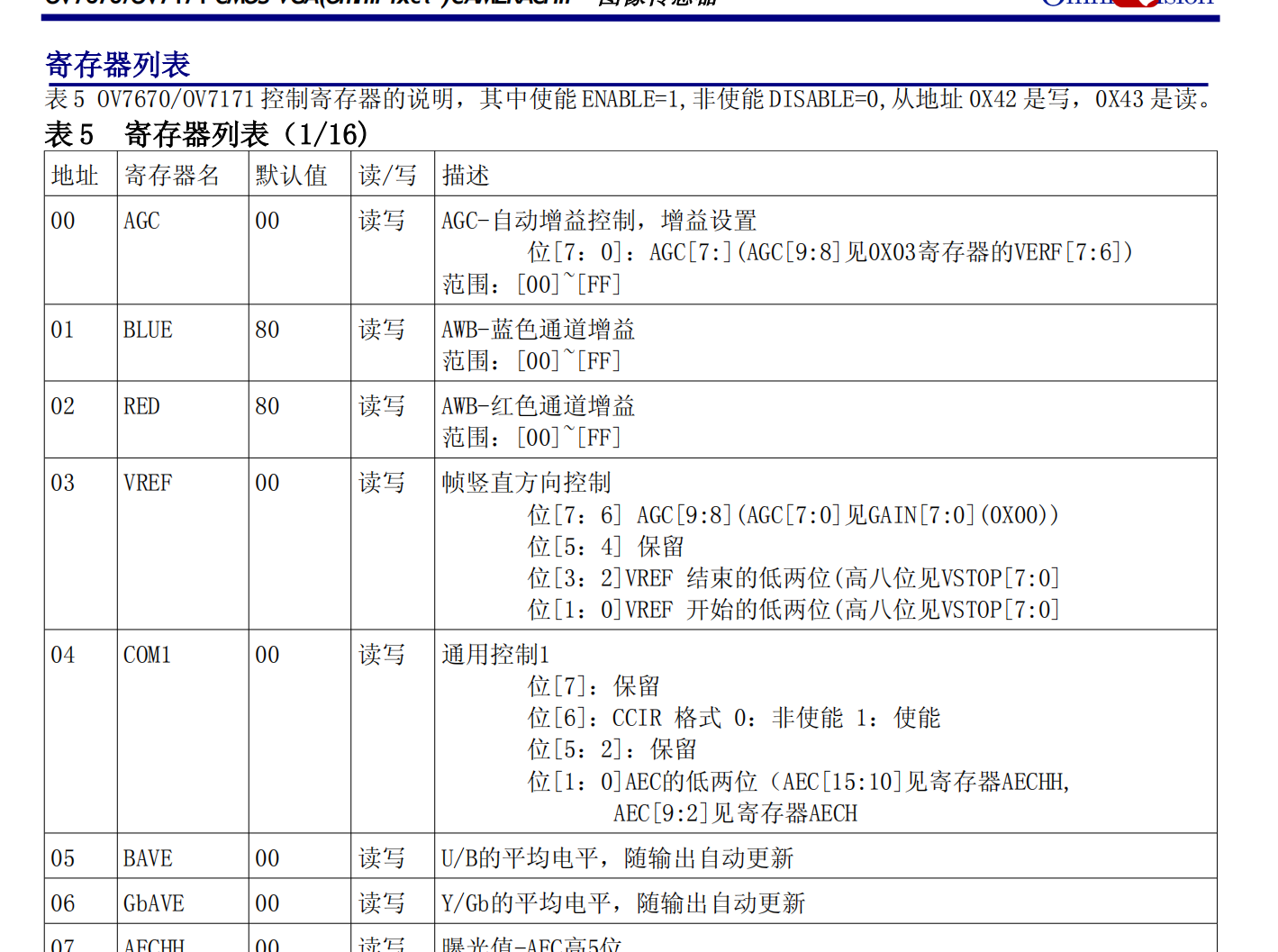Click line 位[1：0]VREF 开始的低两位
Viewport: 1278px width, 952px height.
pyautogui.click(x=793, y=610)
